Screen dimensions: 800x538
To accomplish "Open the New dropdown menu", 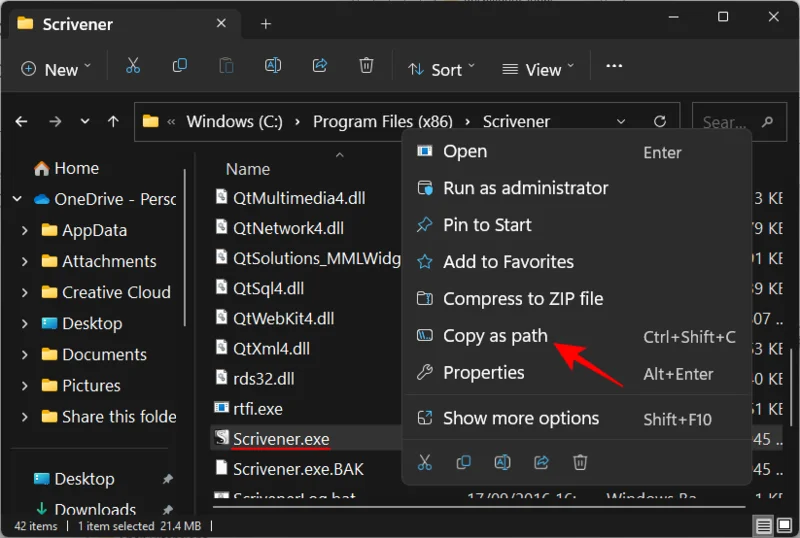I will 56,69.
